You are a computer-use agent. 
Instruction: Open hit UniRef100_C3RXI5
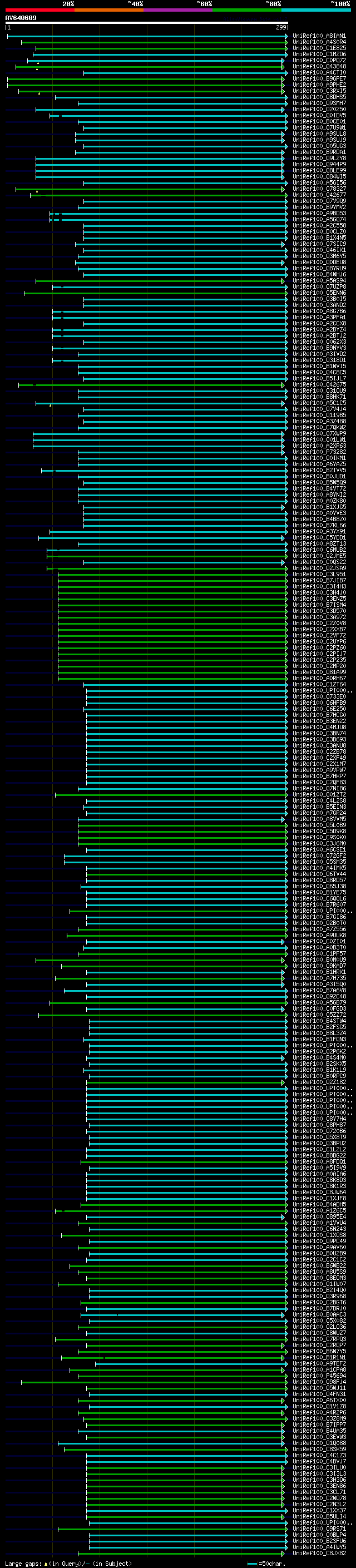click(319, 91)
